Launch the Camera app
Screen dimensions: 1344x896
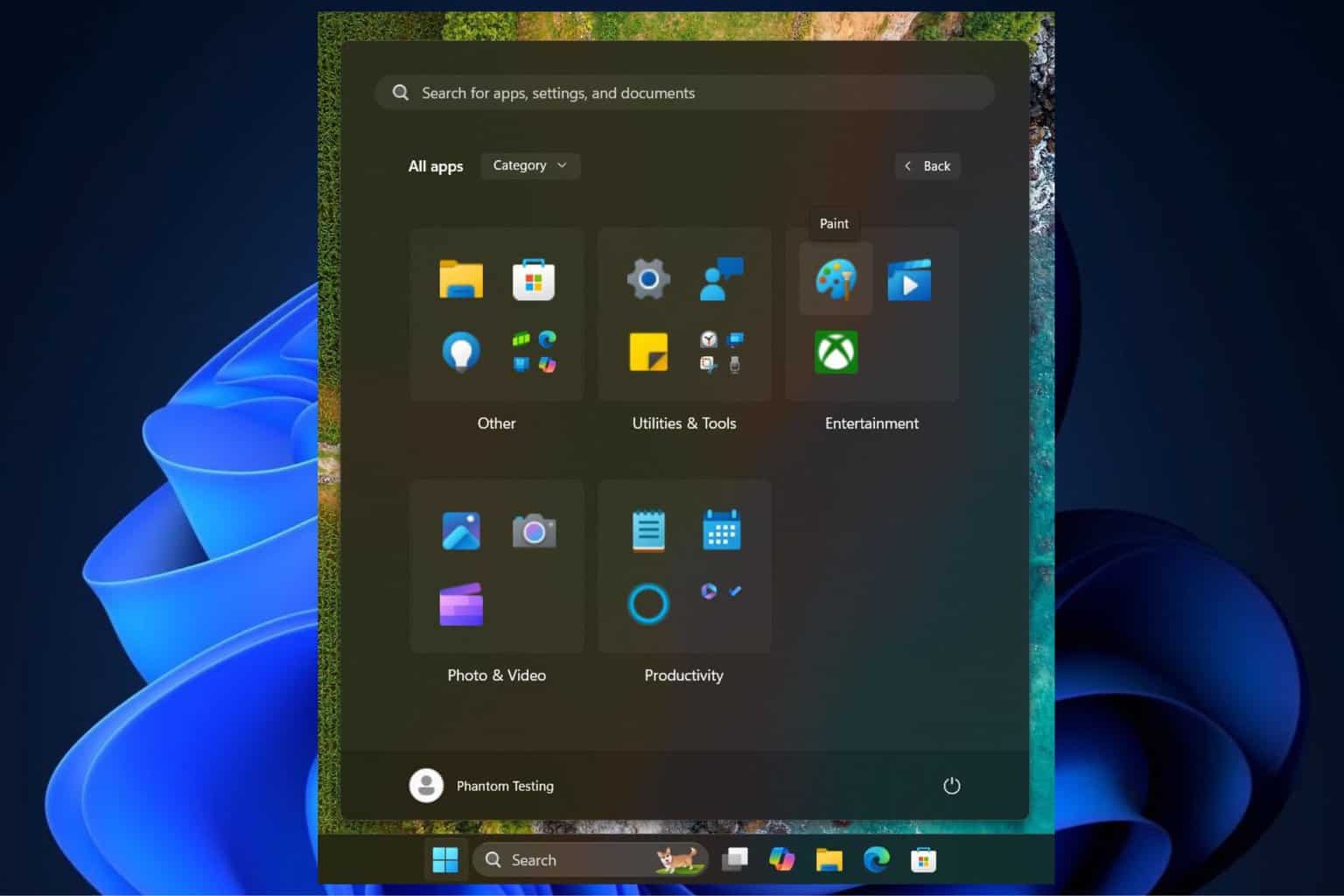click(534, 531)
